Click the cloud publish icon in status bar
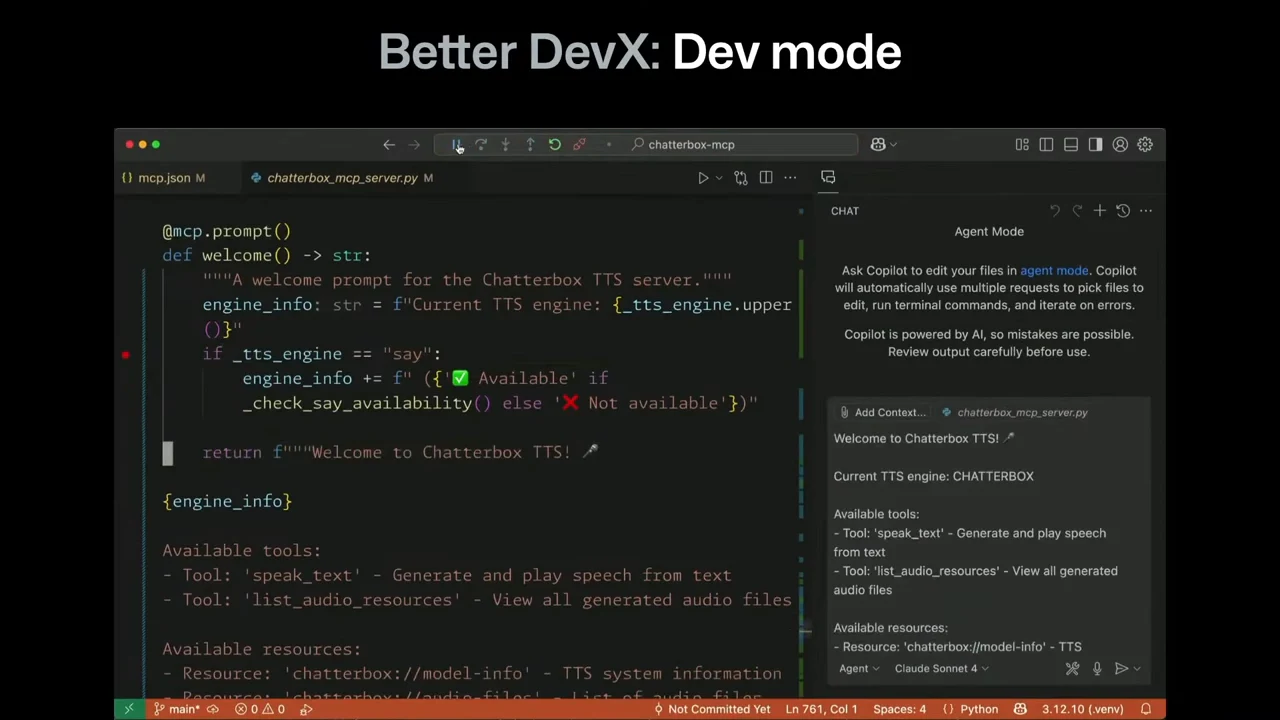 pyautogui.click(x=212, y=709)
